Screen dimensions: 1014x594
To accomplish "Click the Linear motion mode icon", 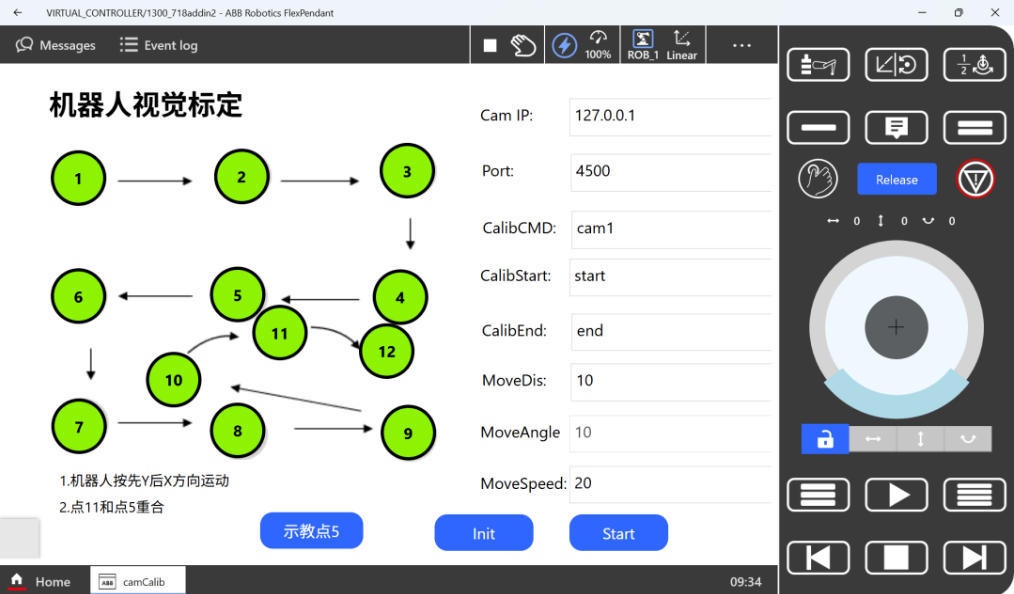I will point(682,45).
